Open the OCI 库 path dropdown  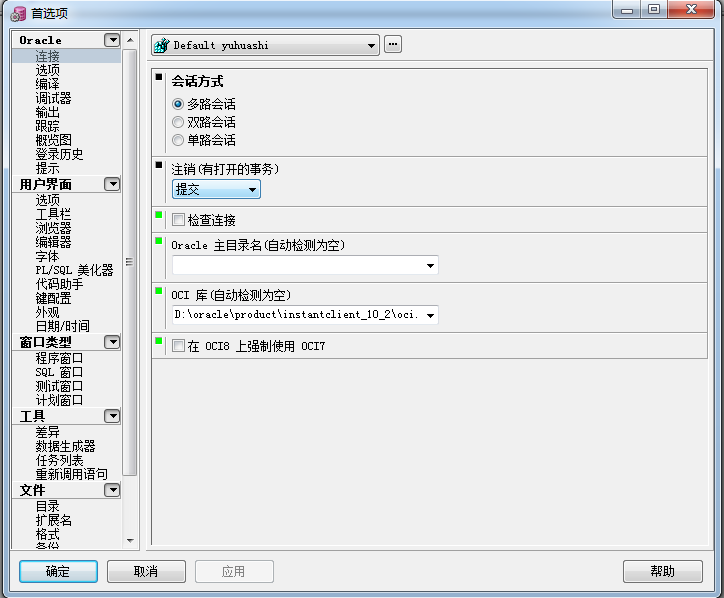click(305, 315)
